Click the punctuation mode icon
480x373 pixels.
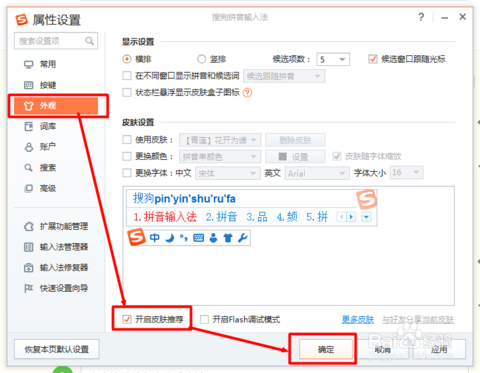tap(183, 238)
